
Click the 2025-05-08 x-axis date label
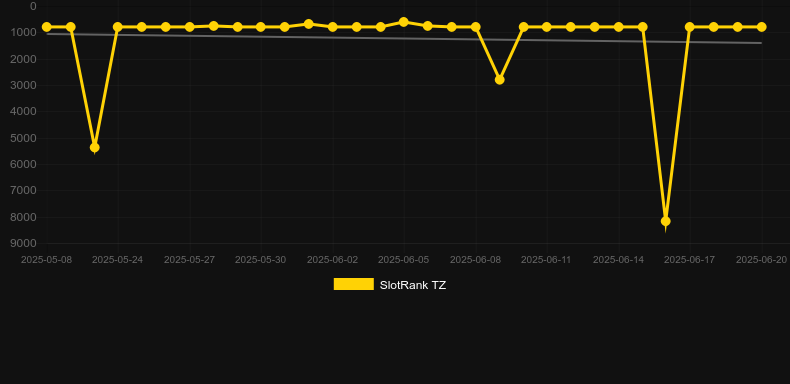tap(46, 260)
